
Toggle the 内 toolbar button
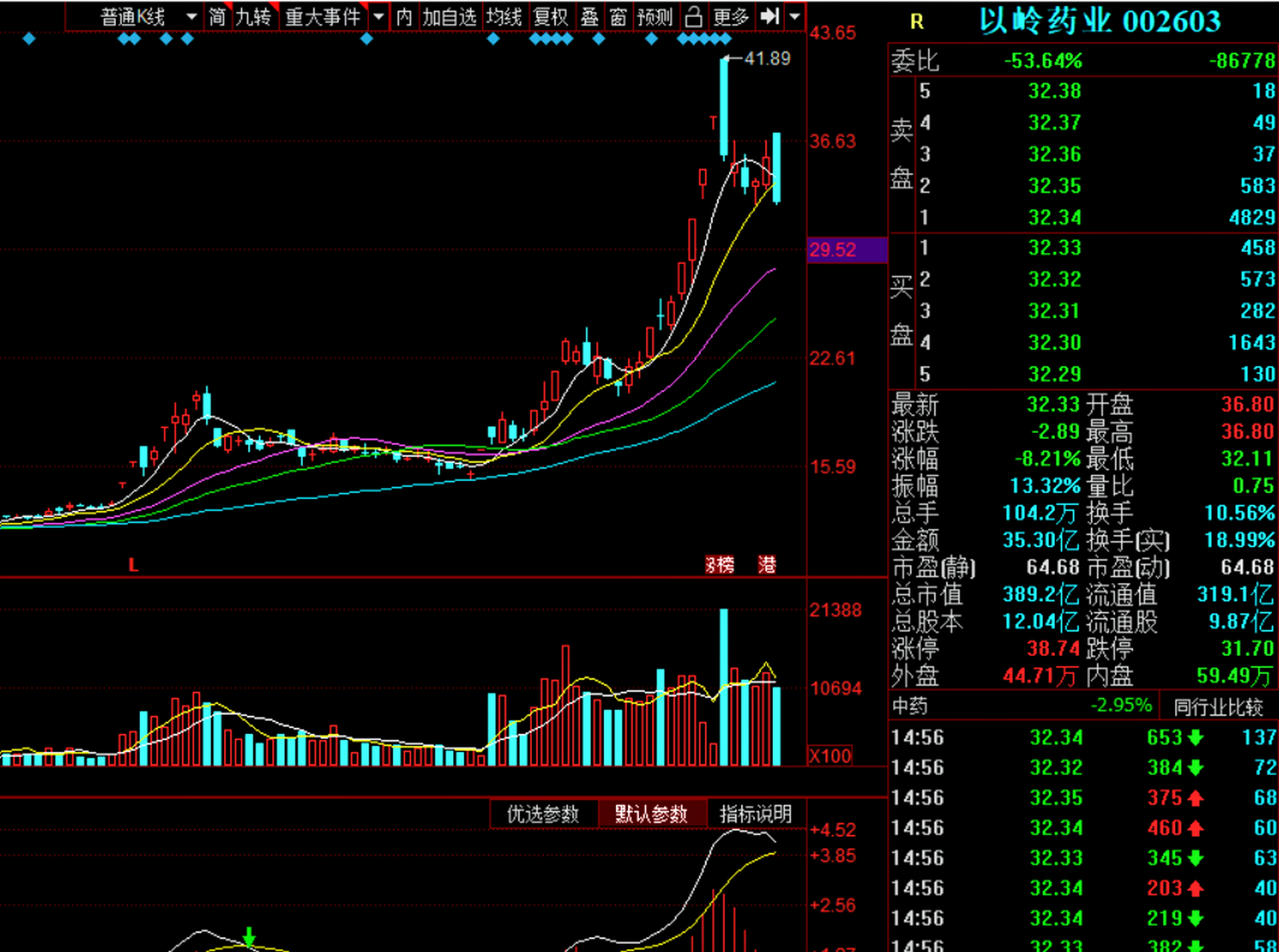pos(404,16)
